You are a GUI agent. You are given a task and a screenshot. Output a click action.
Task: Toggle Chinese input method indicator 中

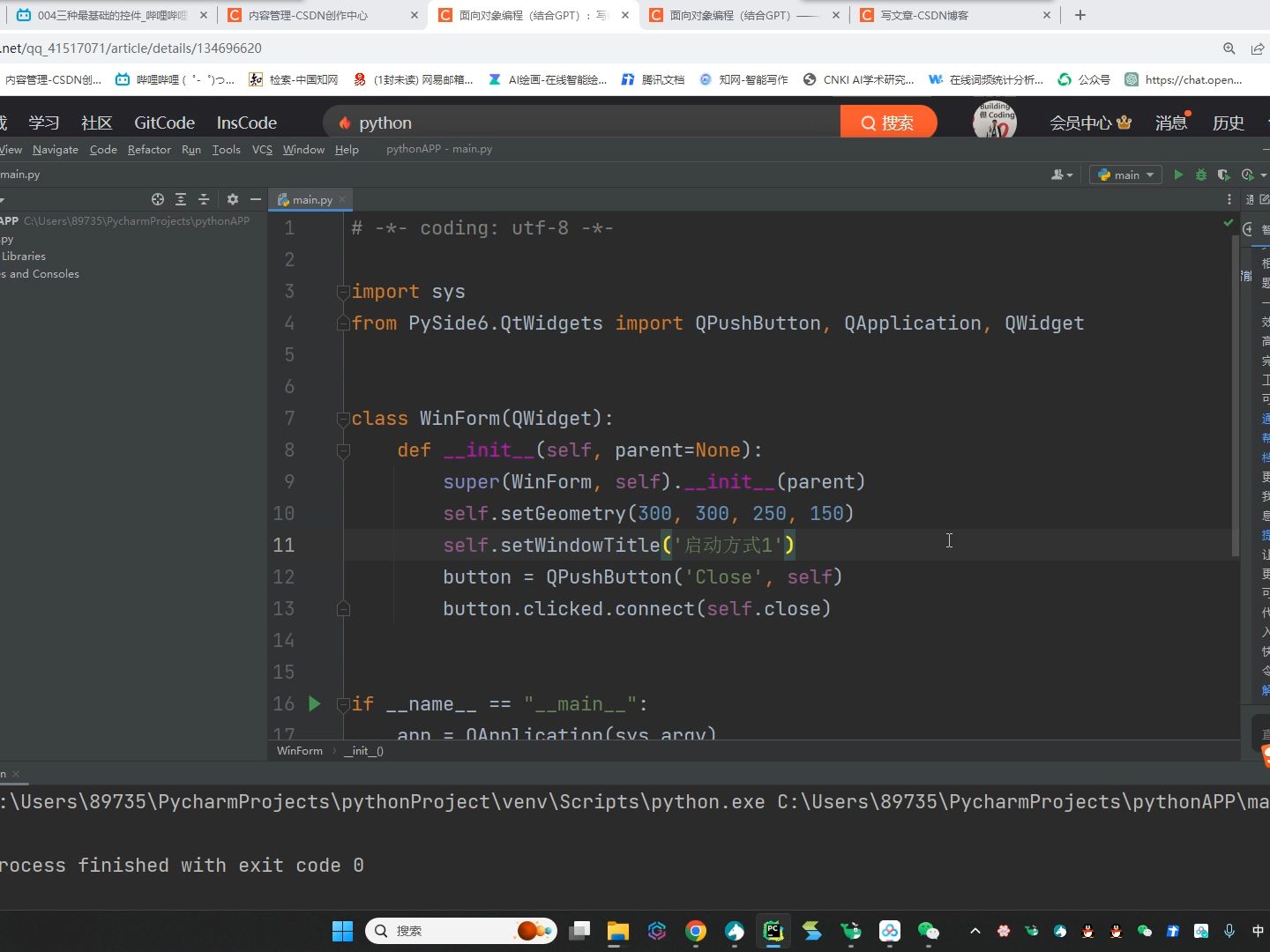[1258, 931]
